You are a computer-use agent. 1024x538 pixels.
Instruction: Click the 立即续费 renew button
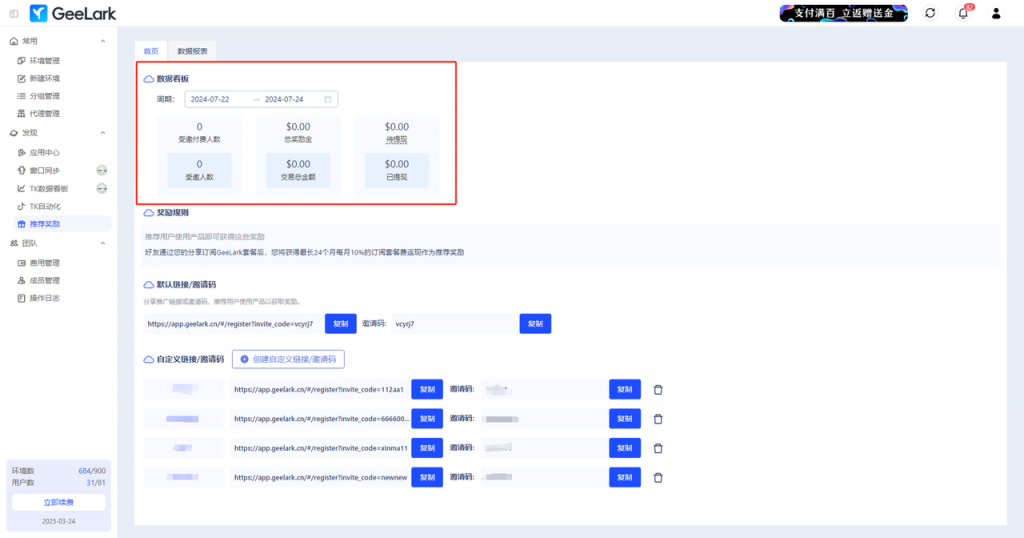(58, 502)
